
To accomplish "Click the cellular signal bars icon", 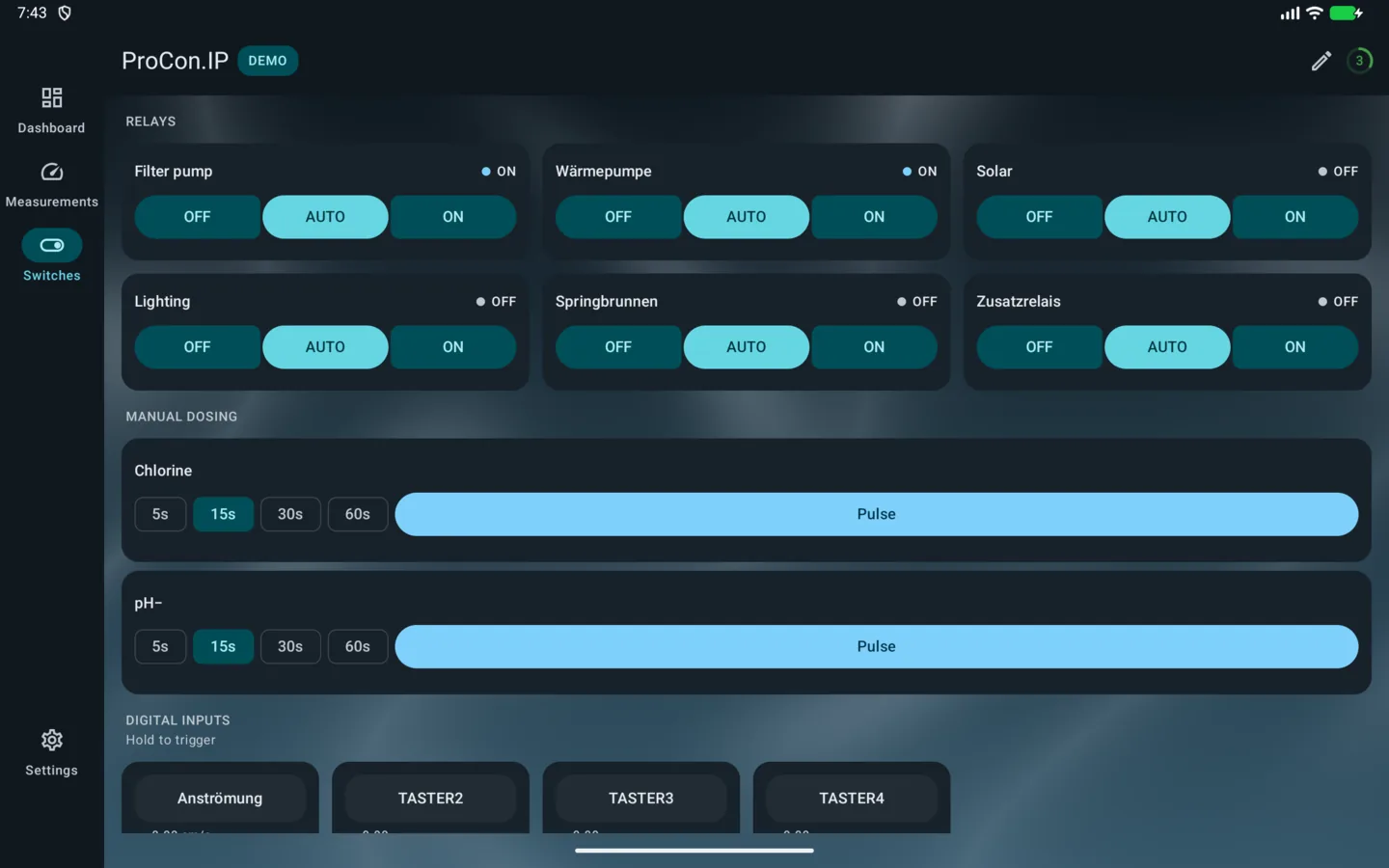I will point(1290,14).
